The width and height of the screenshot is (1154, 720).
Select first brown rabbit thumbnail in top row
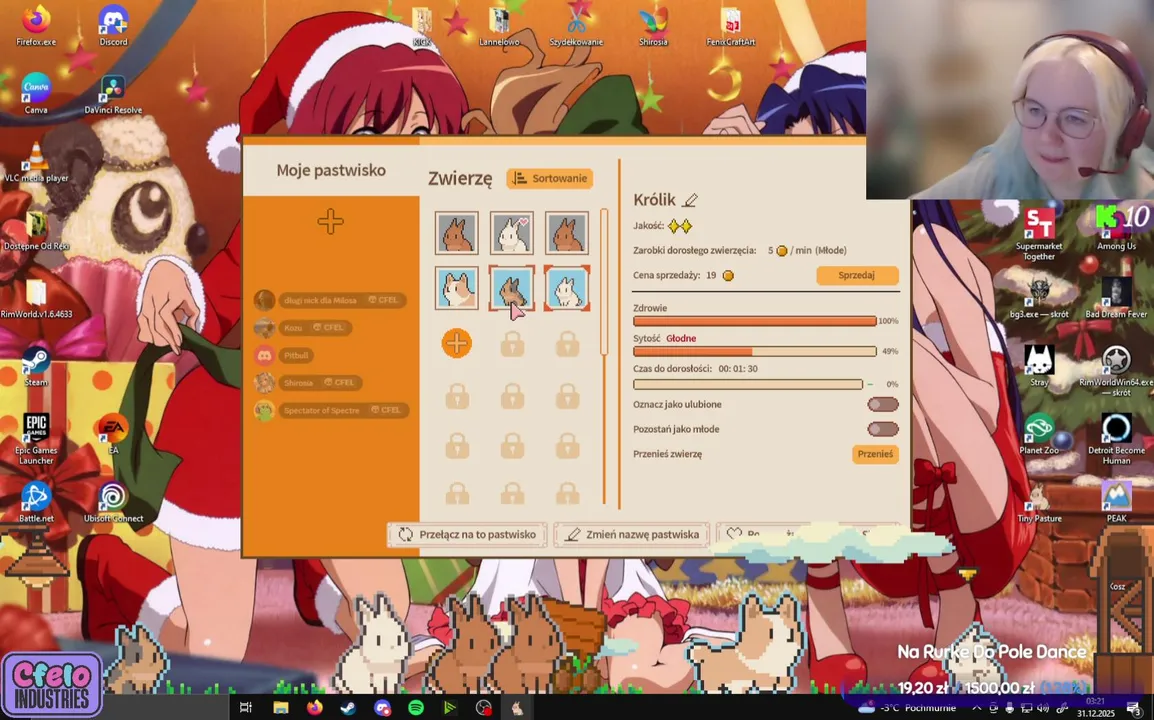coord(456,233)
